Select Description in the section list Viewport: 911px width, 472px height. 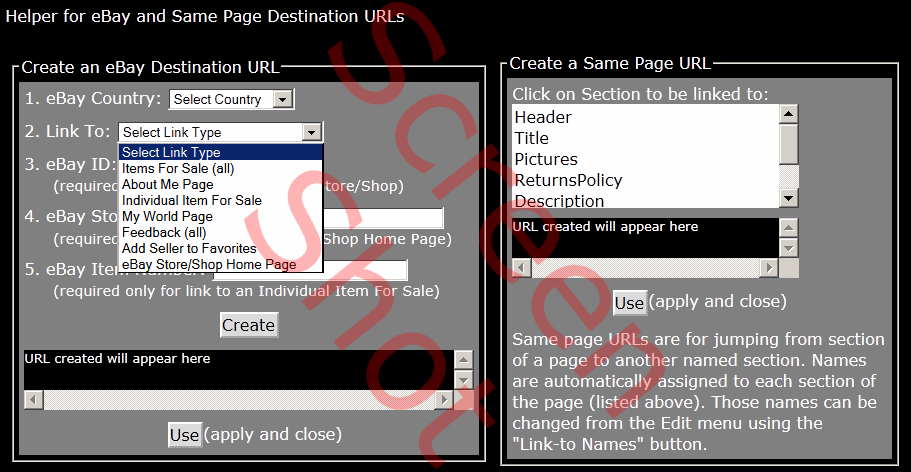[x=645, y=200]
